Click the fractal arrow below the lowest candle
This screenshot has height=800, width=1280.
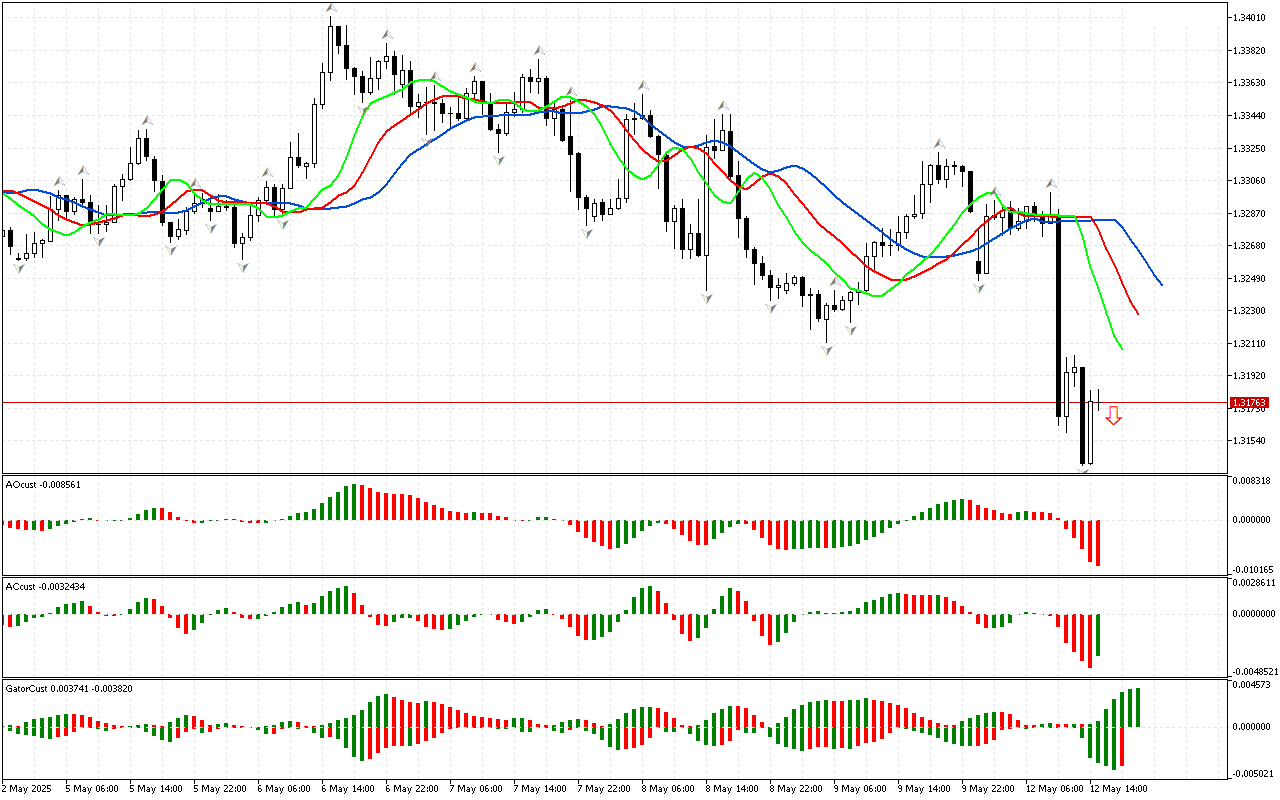coord(1084,470)
